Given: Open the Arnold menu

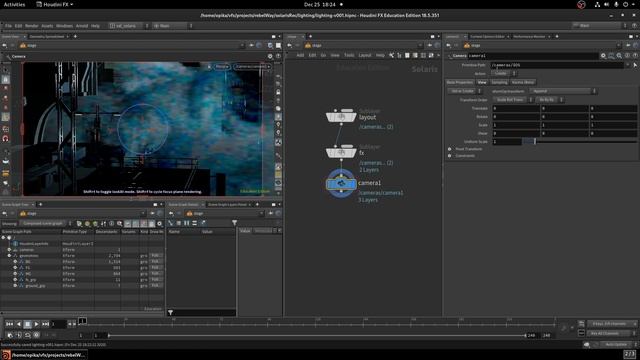Looking at the screenshot, I should [82, 26].
